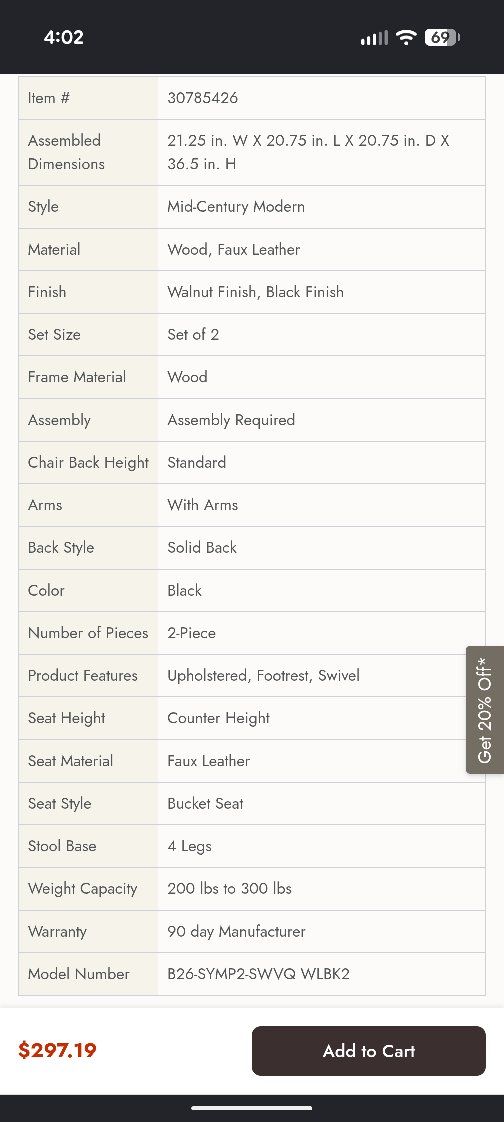Tap the Stool Base 4 Legs value
Image resolution: width=504 pixels, height=1122 pixels.
[190, 847]
